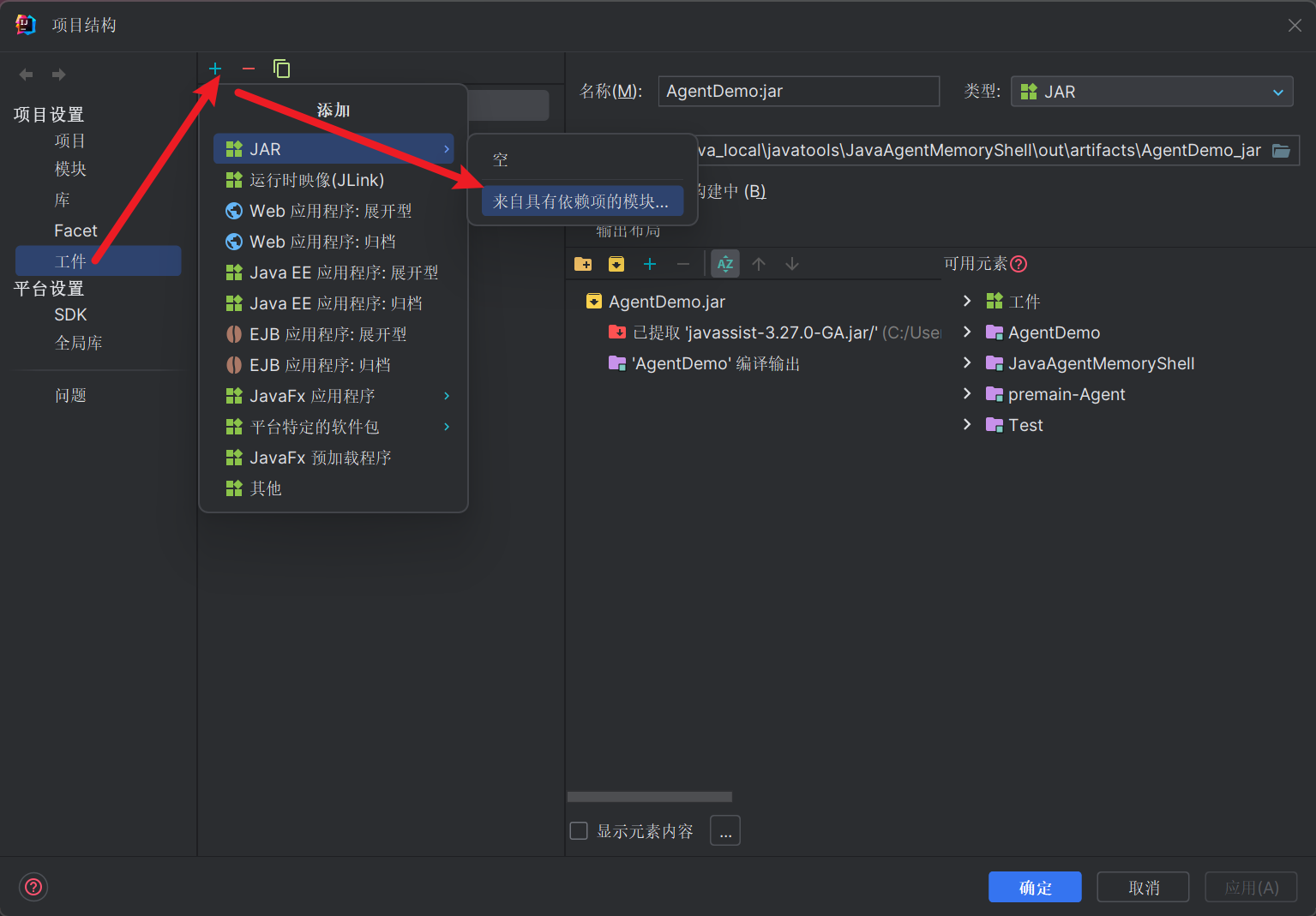Click the ellipsis button beside 显示元素内容
This screenshot has height=916, width=1316.
[x=725, y=831]
